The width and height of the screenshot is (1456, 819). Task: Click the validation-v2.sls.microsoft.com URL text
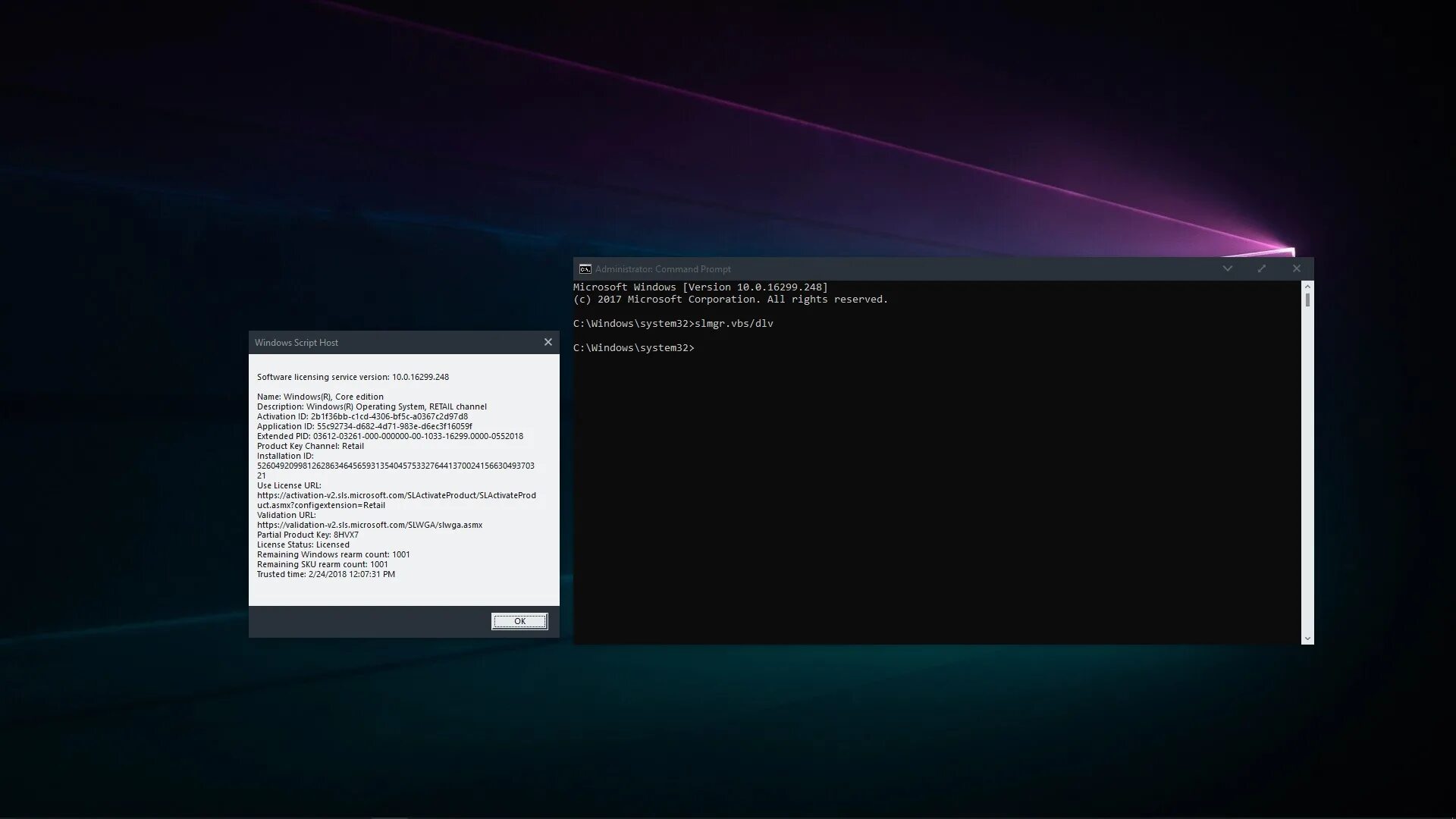(x=369, y=525)
